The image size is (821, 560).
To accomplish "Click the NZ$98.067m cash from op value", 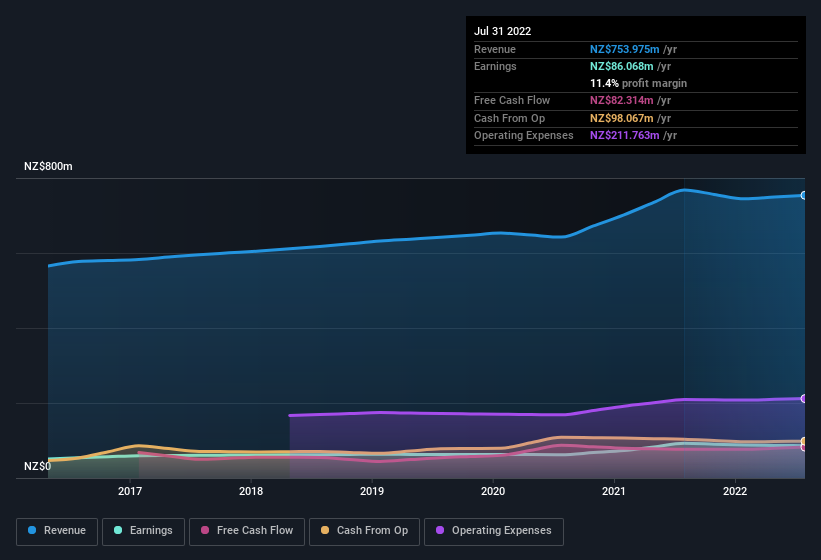I will [x=622, y=118].
